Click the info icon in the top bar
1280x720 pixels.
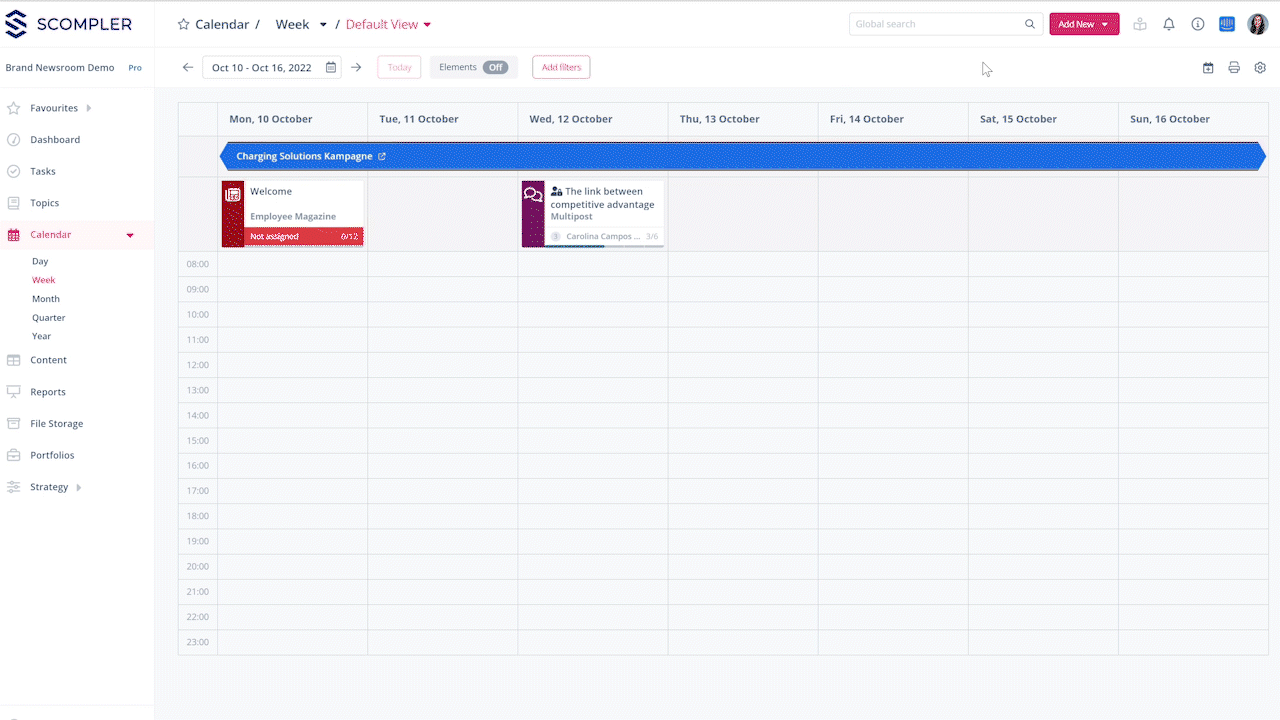1197,24
